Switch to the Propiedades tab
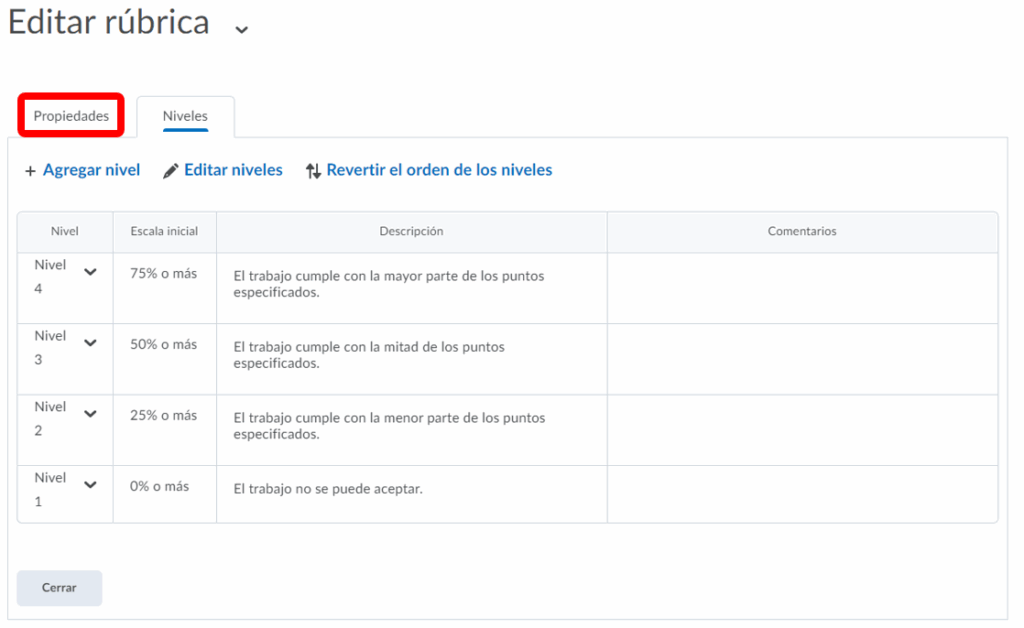Viewport: 1024px width, 628px height. coord(71,116)
